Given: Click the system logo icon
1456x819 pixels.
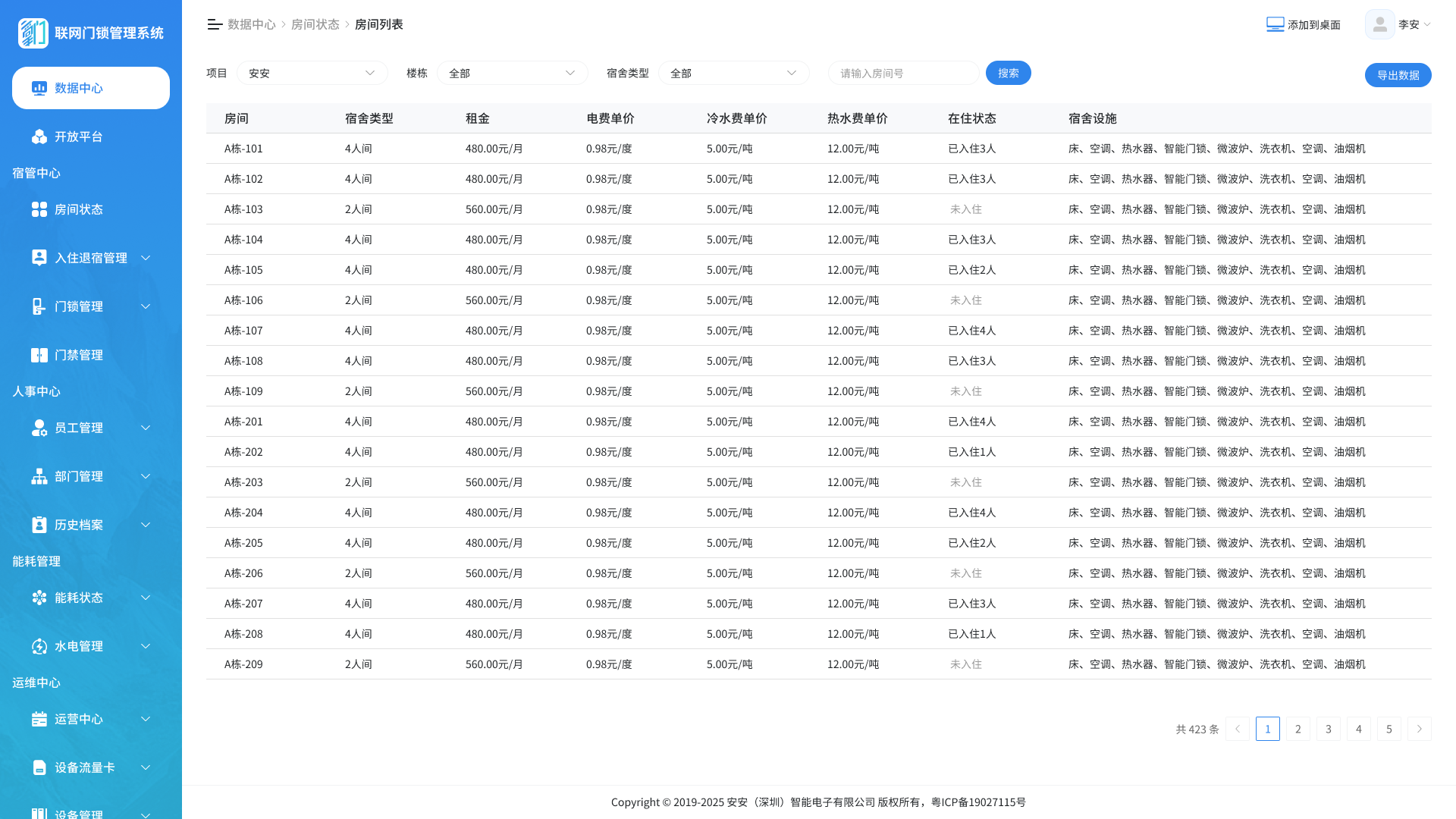Looking at the screenshot, I should pos(33,33).
